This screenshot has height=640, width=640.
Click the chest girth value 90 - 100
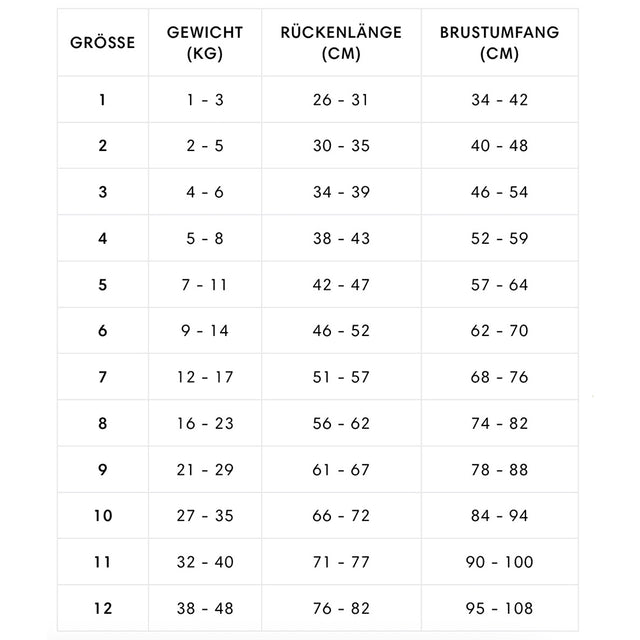[x=499, y=562]
